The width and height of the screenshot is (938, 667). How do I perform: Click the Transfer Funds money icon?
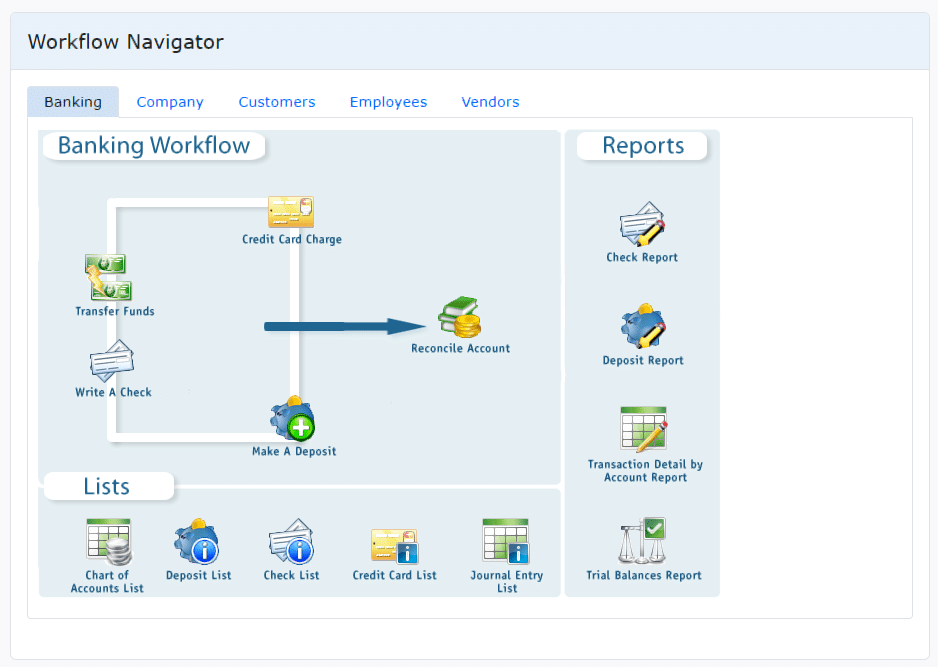(107, 277)
